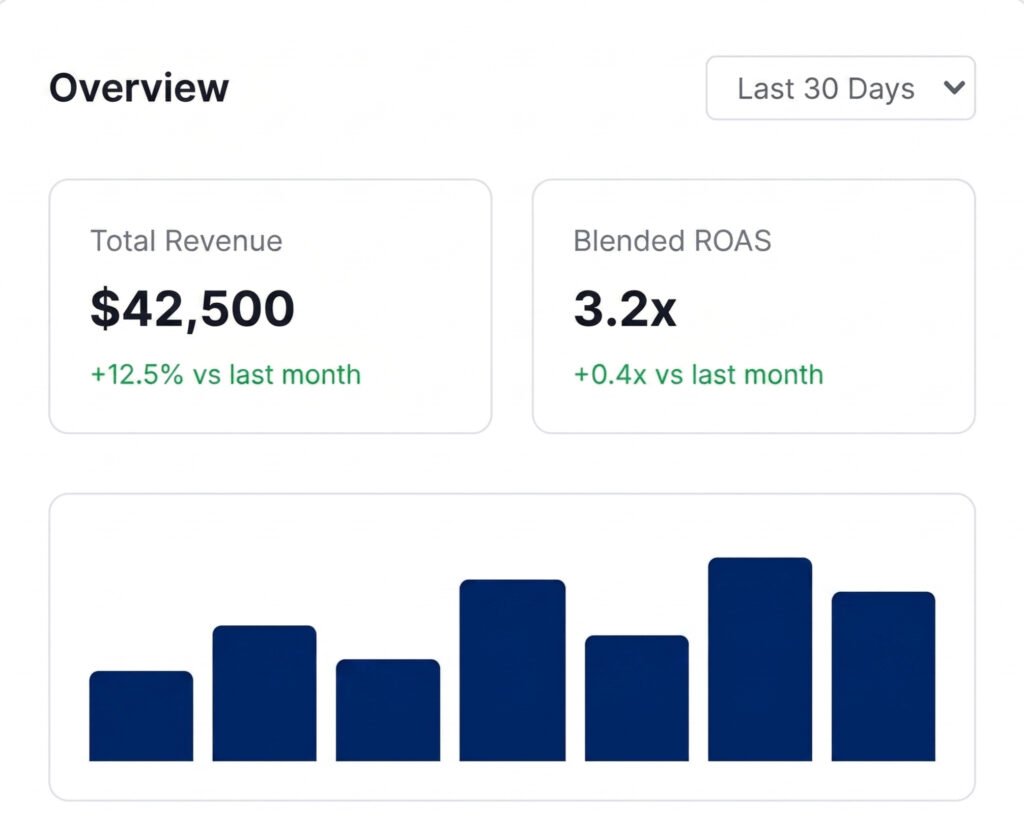This screenshot has height=840, width=1024.
Task: Click the first bar in the chart
Action: (x=141, y=716)
